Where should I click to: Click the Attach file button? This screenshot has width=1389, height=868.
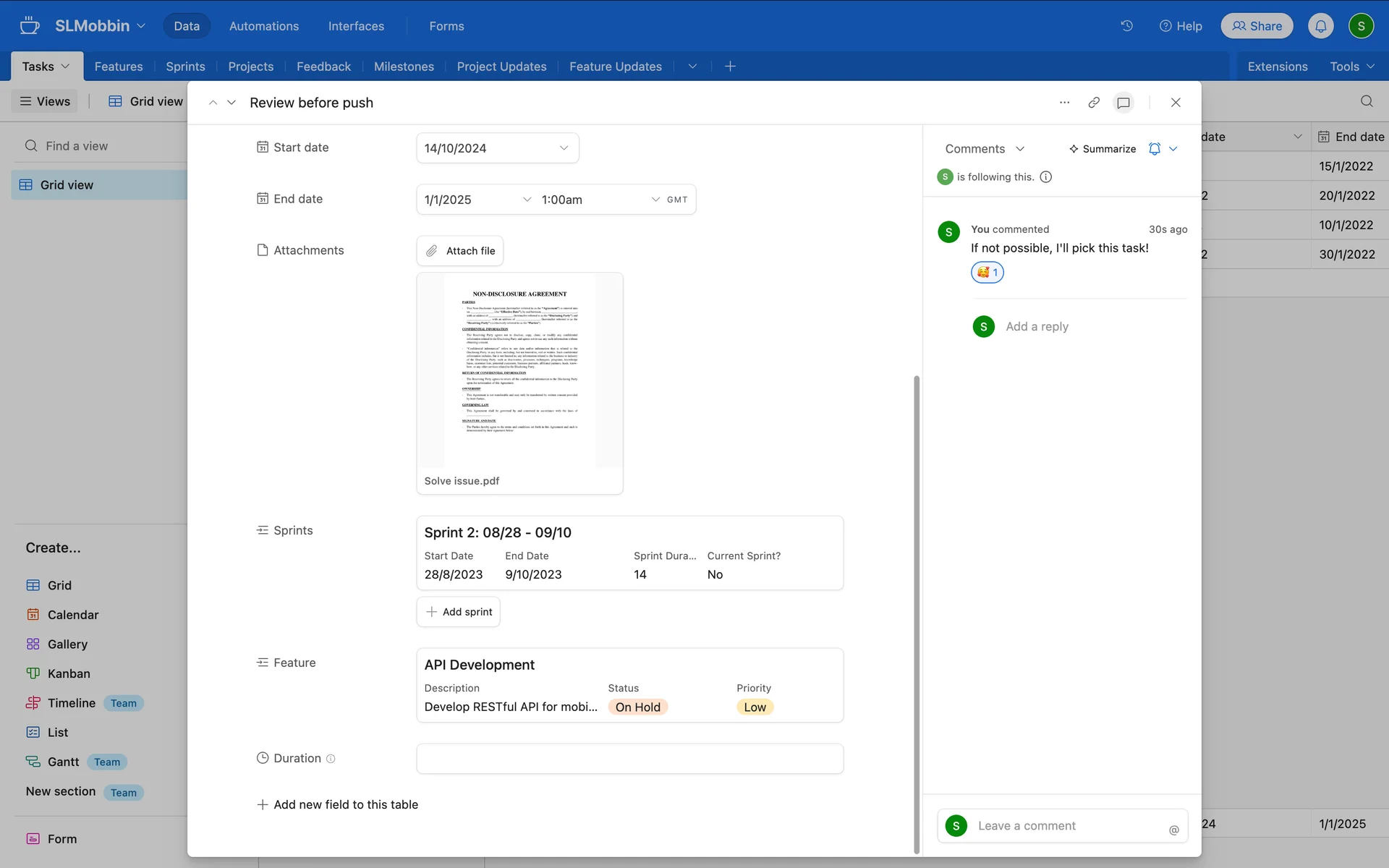(x=460, y=251)
